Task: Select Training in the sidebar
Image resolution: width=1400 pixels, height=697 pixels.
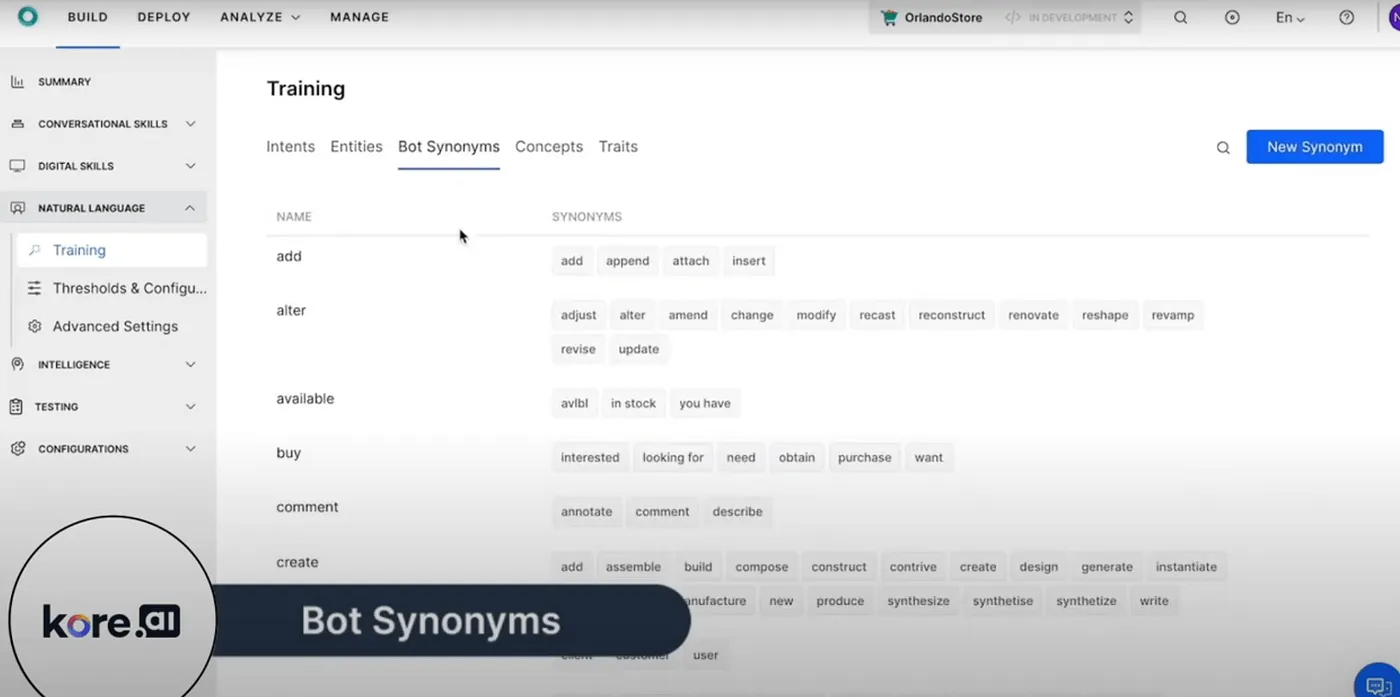Action: 112,250
